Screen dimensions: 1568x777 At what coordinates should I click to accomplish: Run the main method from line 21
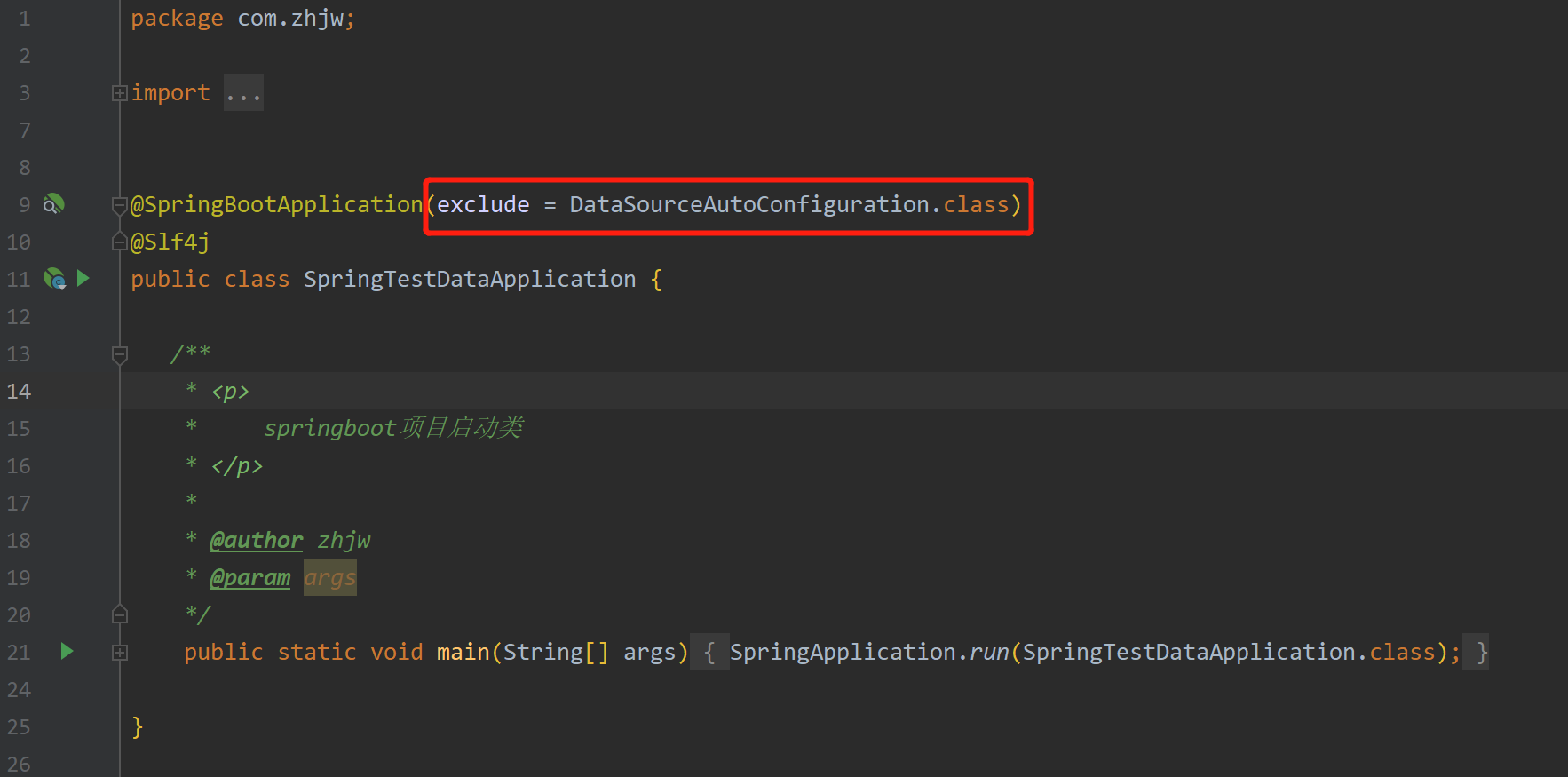pyautogui.click(x=67, y=651)
